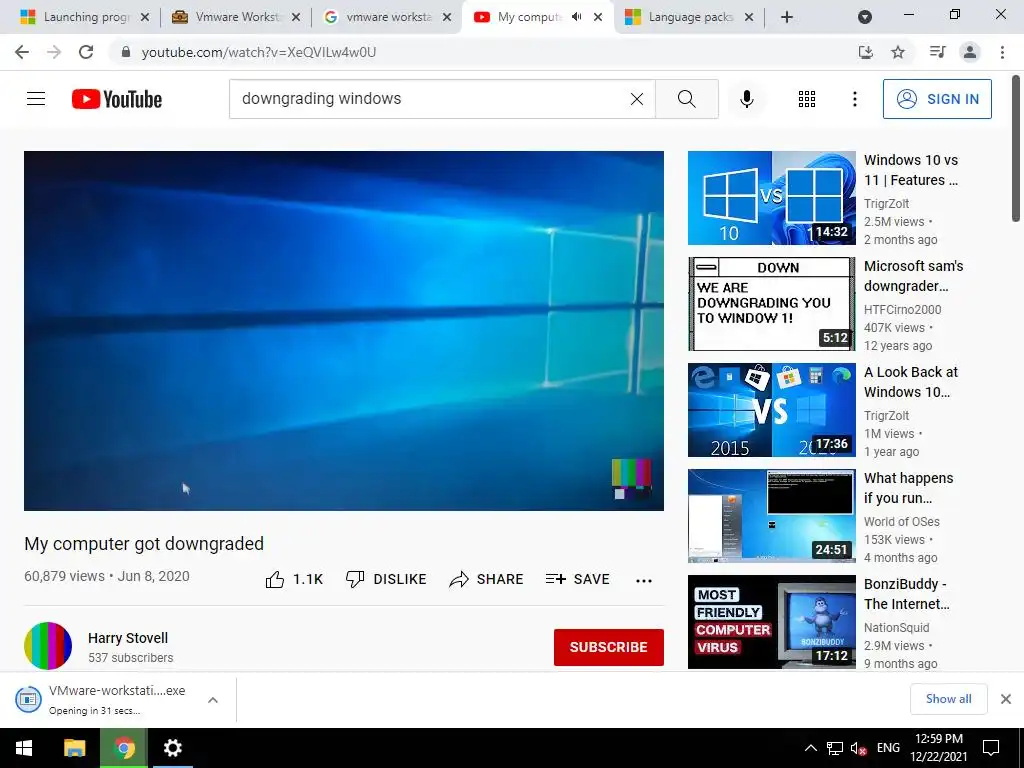Open ENG language indicator
The width and height of the screenshot is (1024, 768).
888,748
